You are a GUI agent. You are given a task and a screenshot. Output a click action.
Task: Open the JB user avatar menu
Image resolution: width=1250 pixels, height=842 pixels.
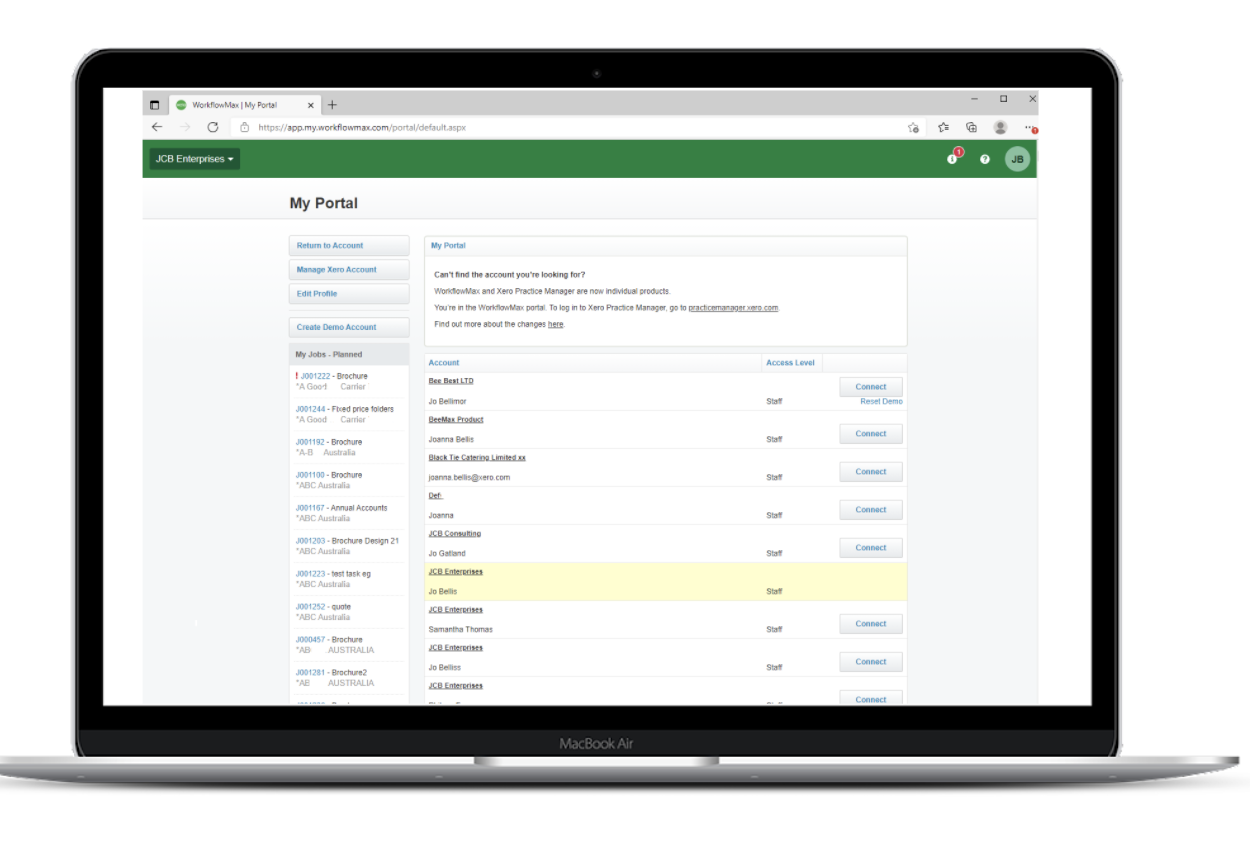point(1017,159)
